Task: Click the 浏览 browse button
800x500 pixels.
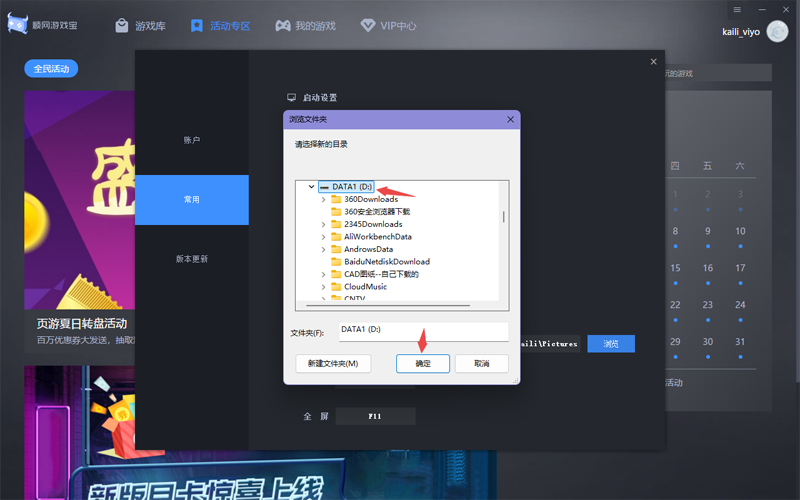Action: [x=611, y=344]
